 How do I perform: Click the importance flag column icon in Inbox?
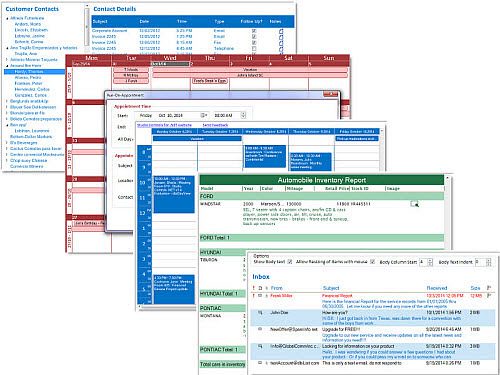point(254,288)
